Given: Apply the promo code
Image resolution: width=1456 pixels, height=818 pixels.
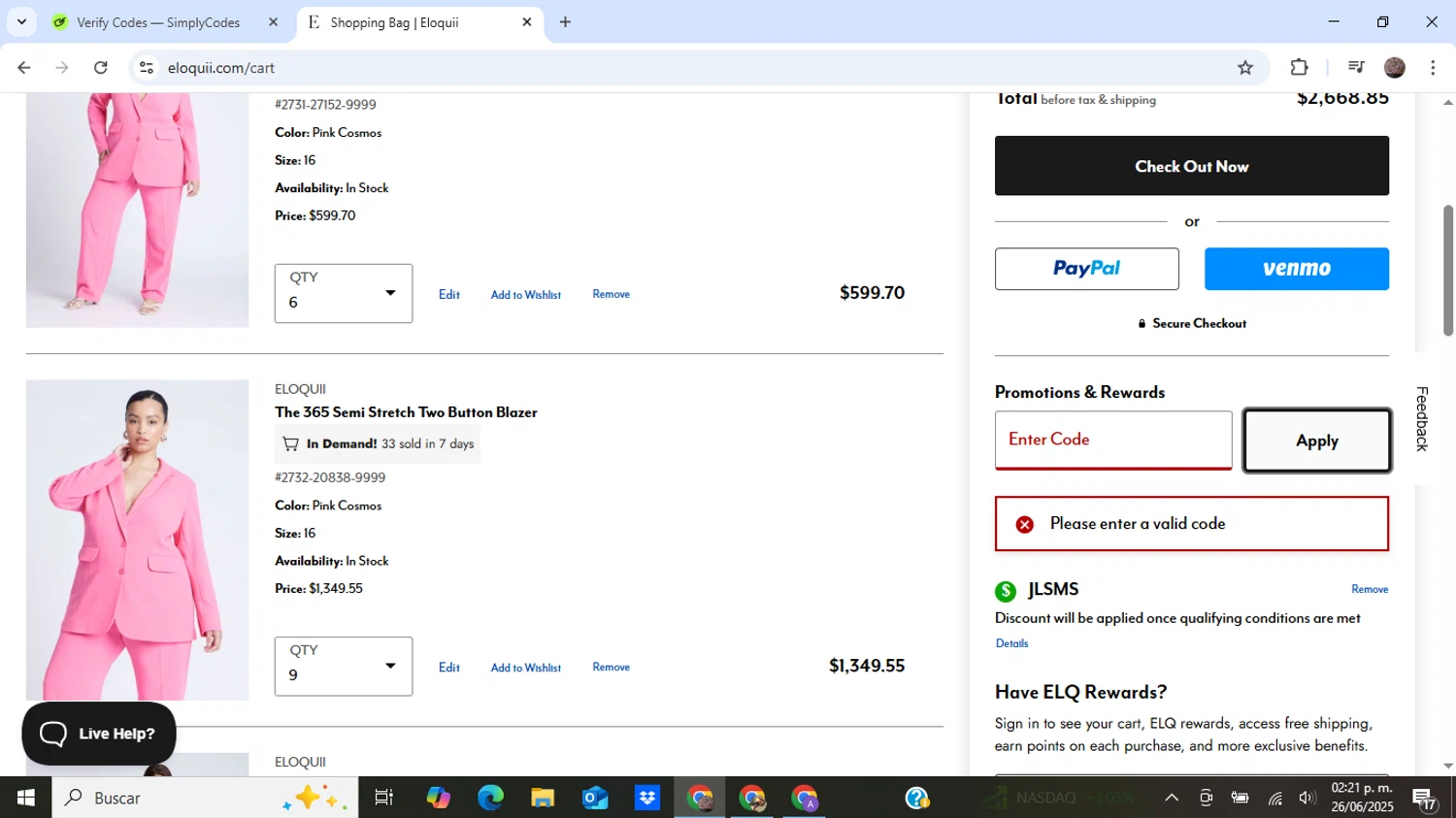Looking at the screenshot, I should (x=1317, y=441).
